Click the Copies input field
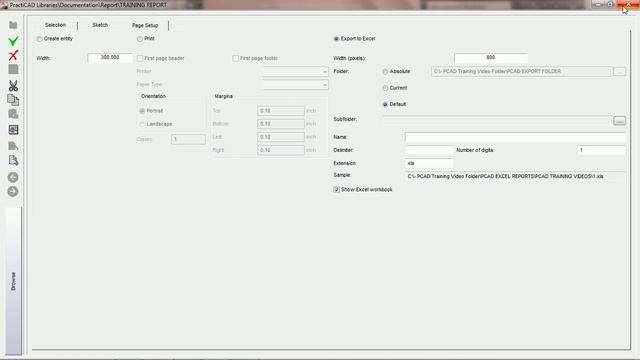This screenshot has width=640, height=360. (x=188, y=139)
